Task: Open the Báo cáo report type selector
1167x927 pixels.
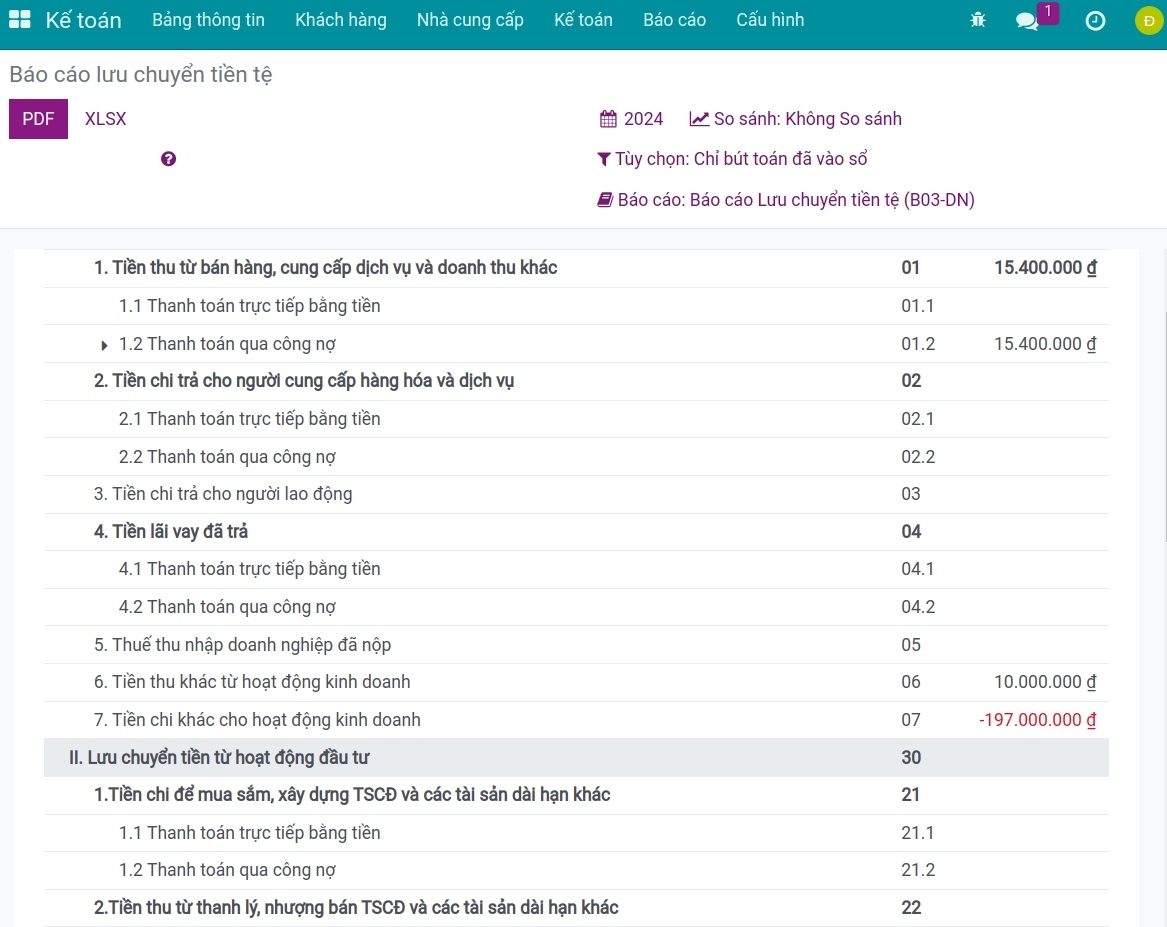Action: coord(786,200)
